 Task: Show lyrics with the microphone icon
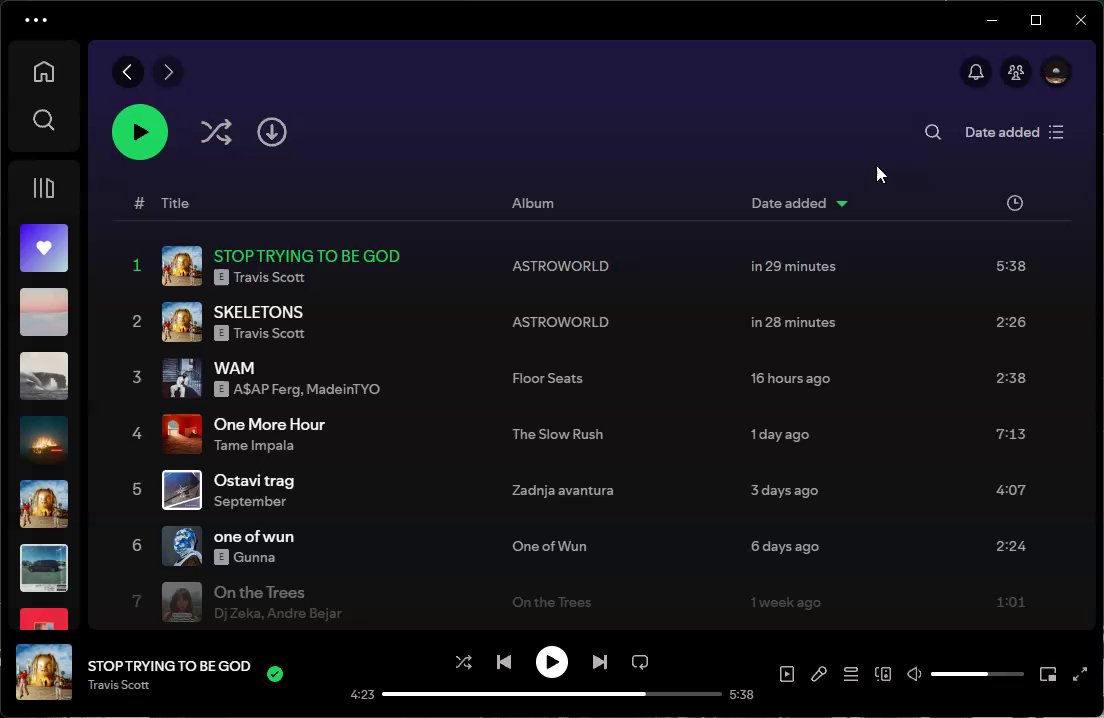[818, 674]
